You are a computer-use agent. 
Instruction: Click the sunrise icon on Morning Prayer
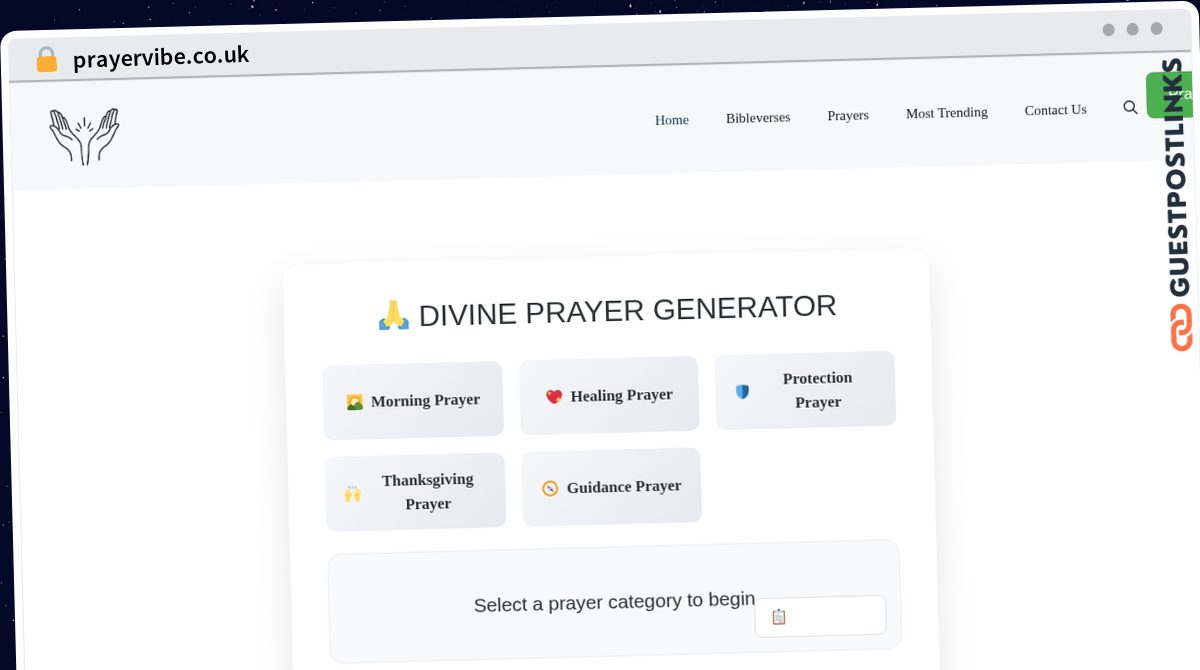coord(354,402)
